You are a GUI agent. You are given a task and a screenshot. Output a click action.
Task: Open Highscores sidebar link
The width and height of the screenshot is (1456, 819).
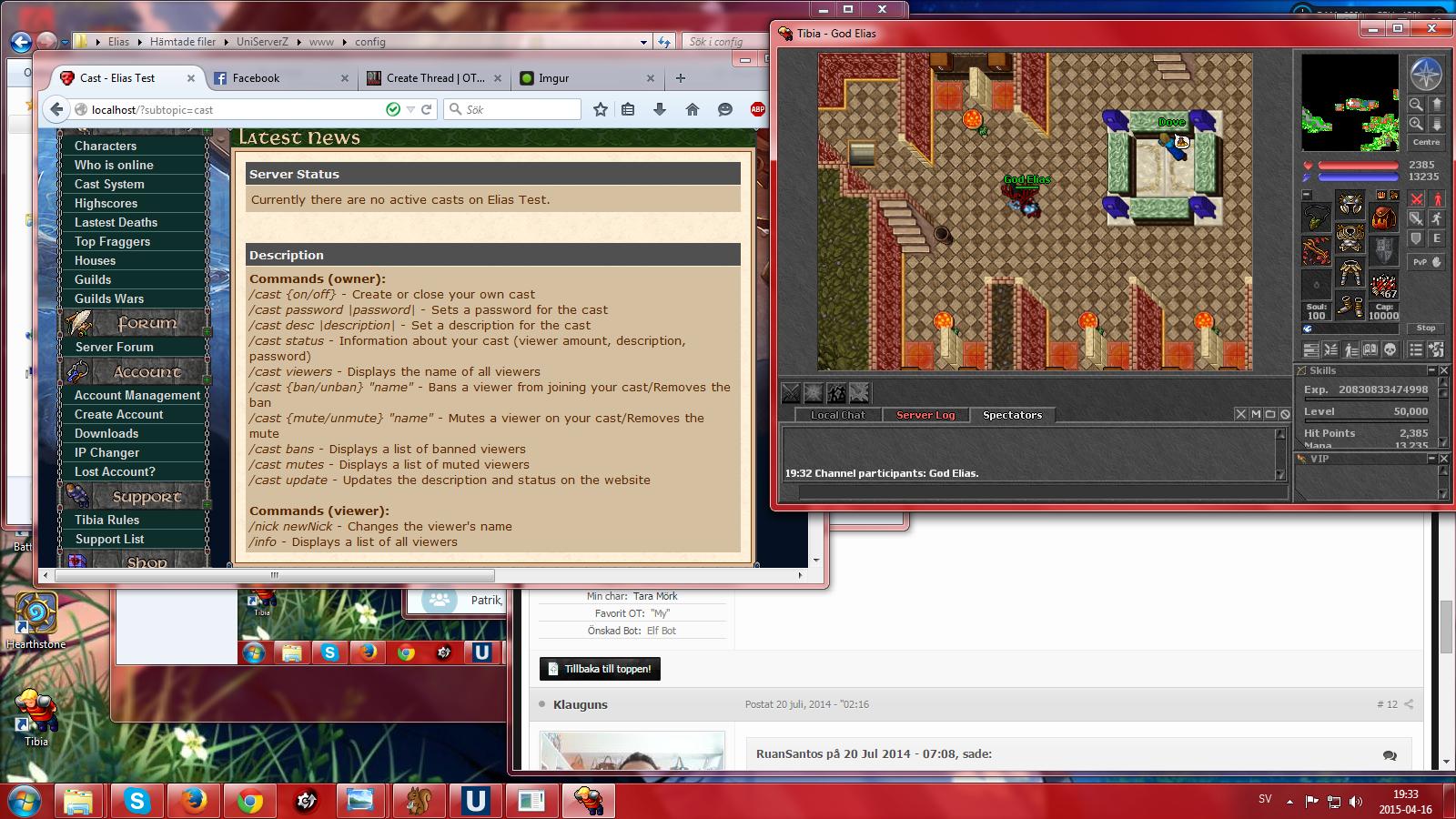106,203
